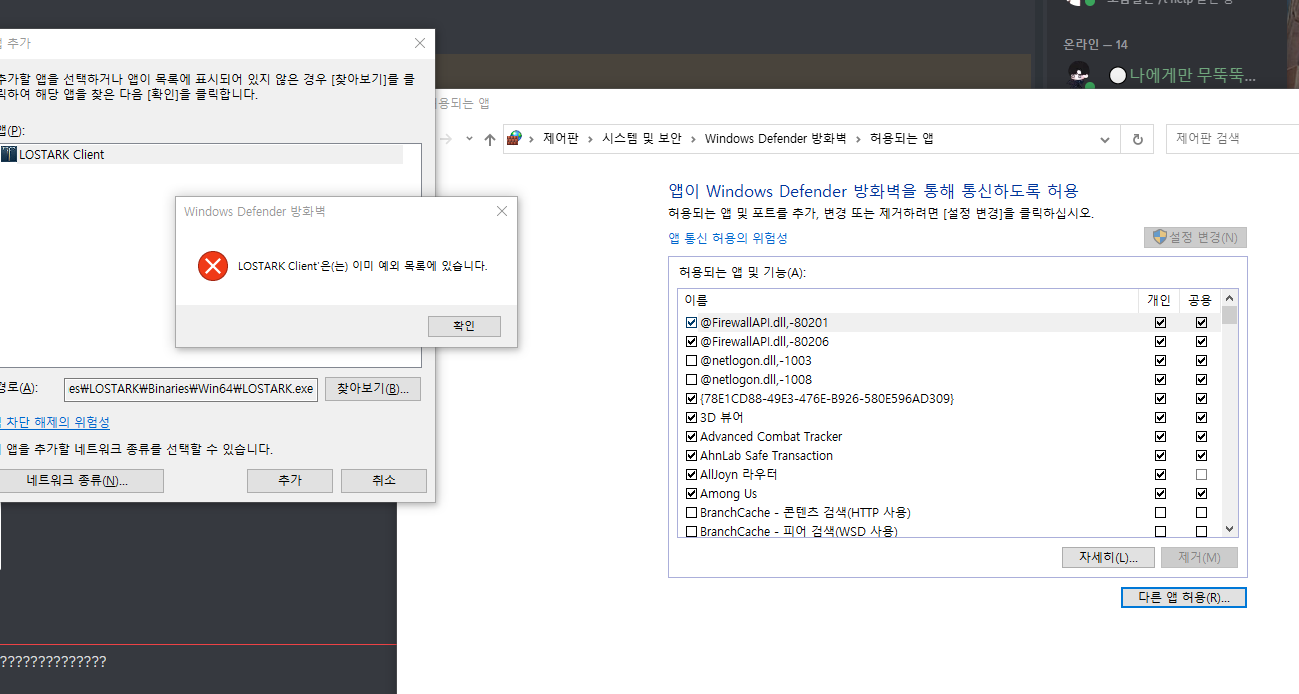Confirm the error with the 확인 button

point(464,326)
